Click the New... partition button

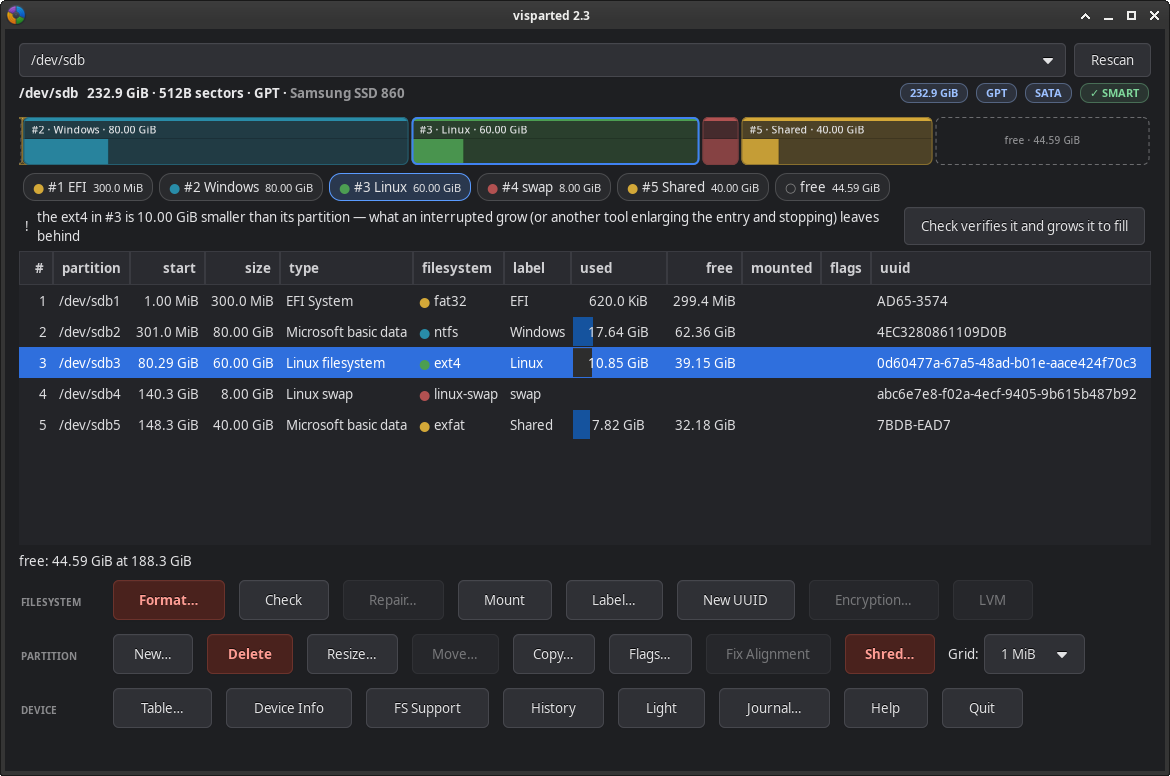click(153, 654)
